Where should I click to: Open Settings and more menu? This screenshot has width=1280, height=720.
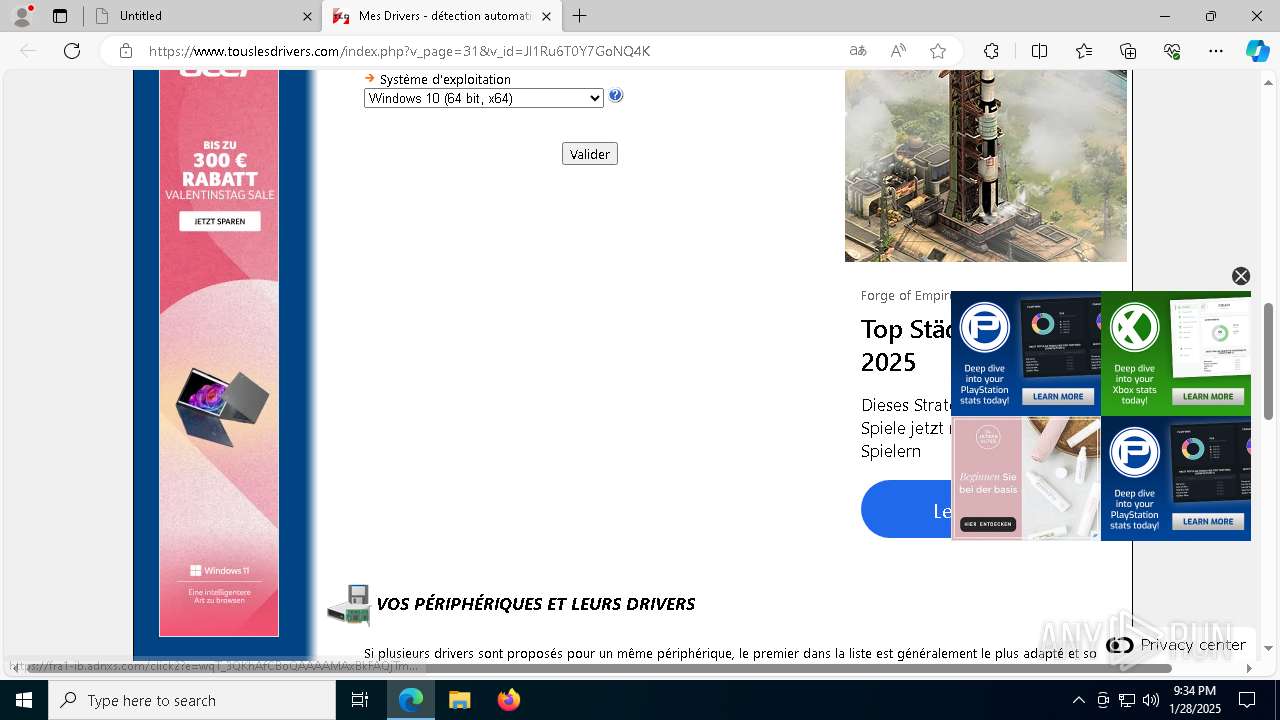pos(1216,51)
